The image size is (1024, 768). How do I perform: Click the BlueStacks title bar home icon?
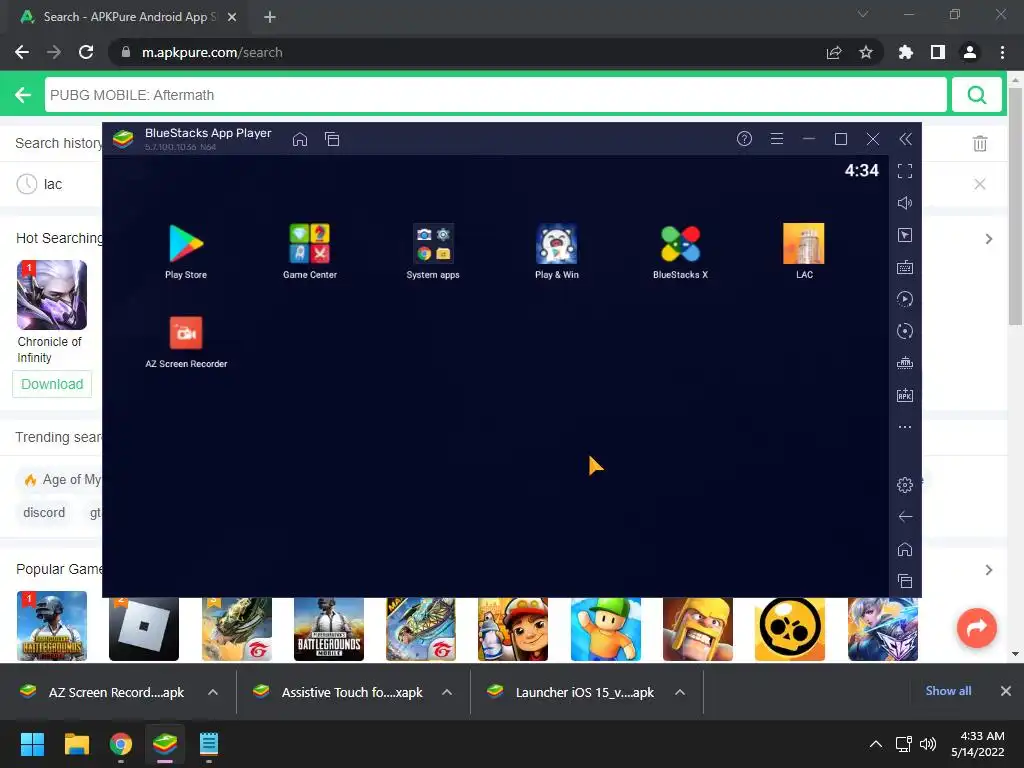300,139
